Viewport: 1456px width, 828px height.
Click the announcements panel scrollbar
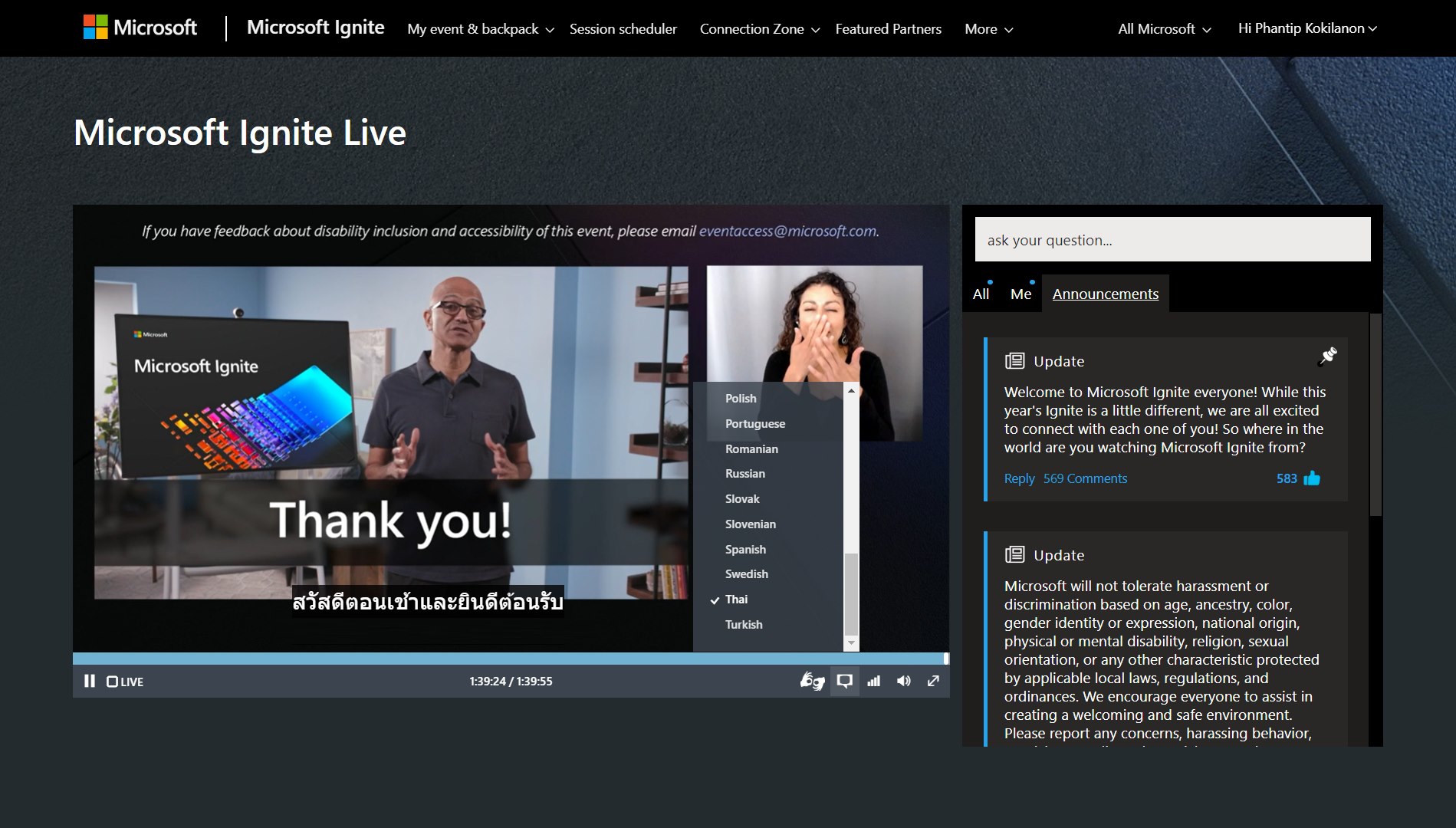coord(1375,414)
